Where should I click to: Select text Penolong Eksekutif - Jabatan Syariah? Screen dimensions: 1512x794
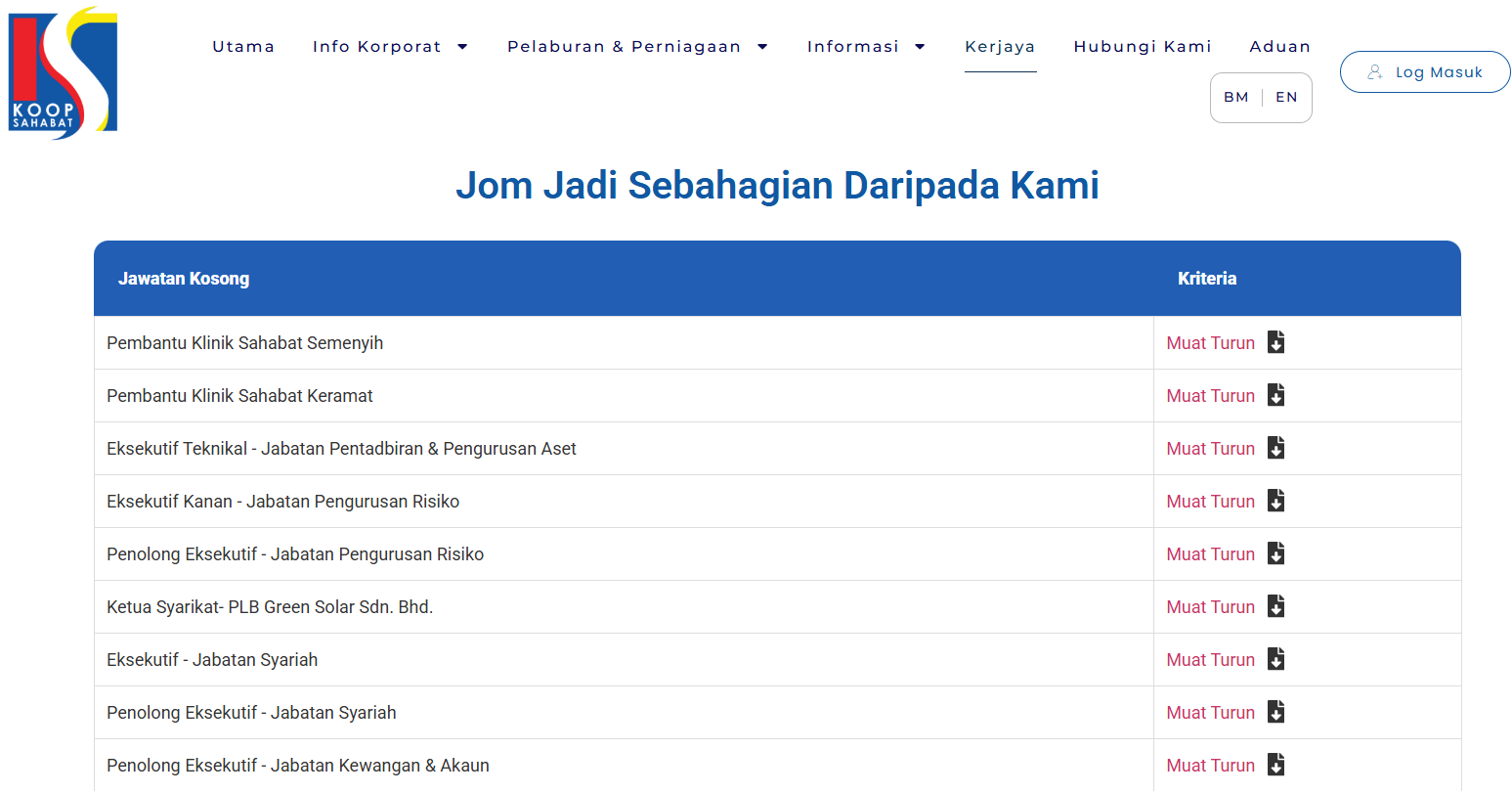(x=251, y=713)
